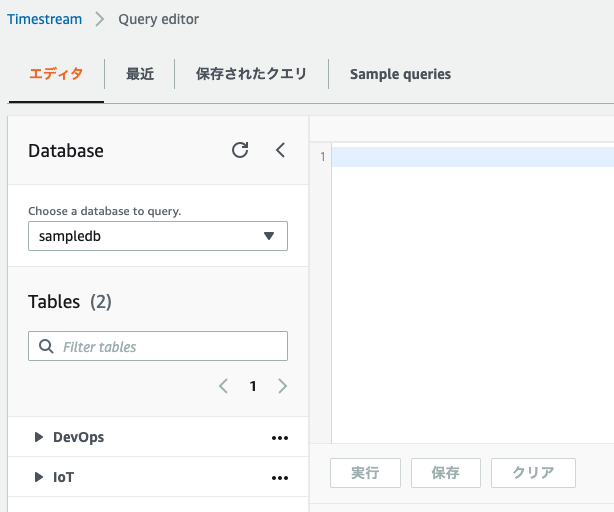Click the 保存 button

click(446, 473)
